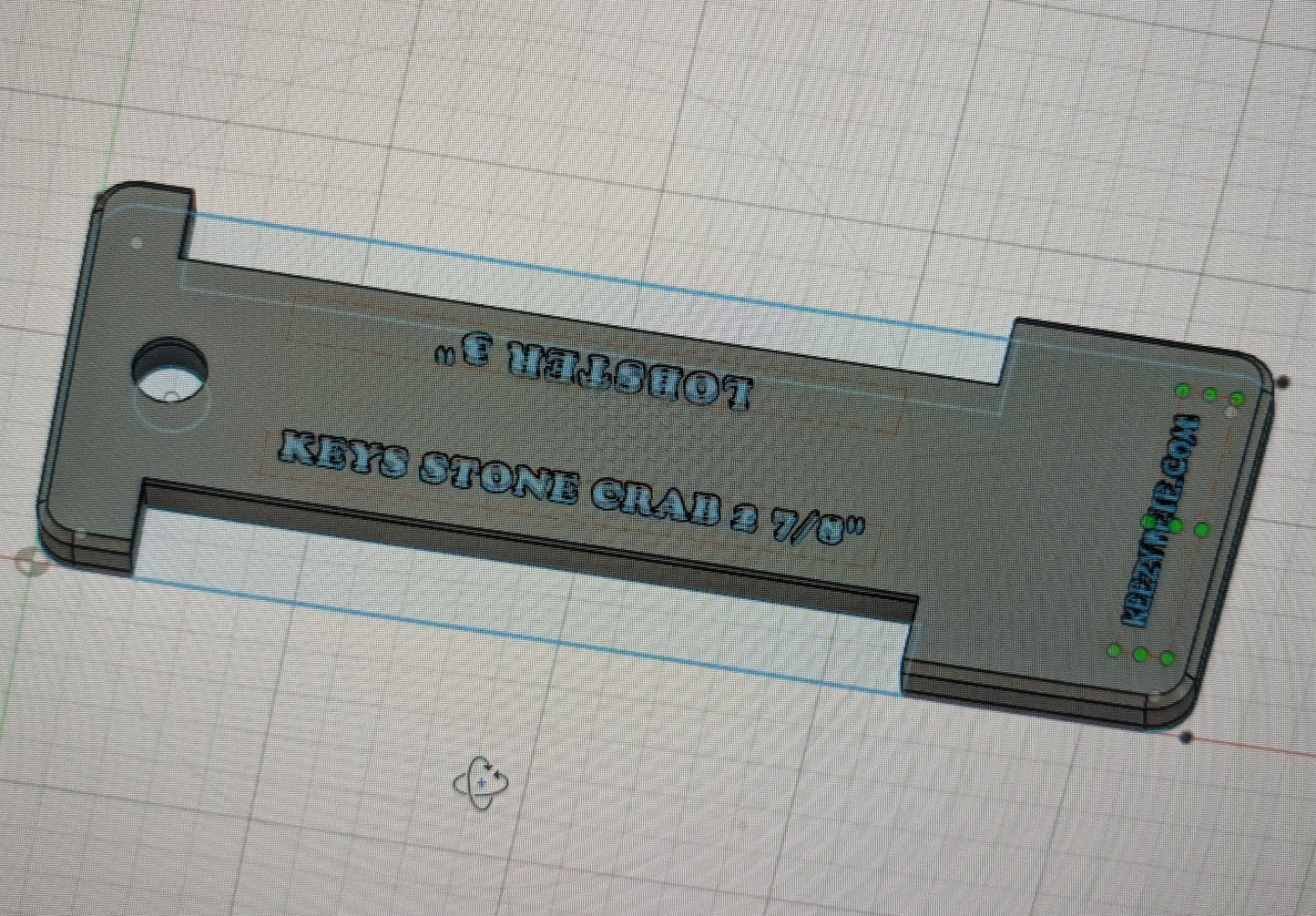Click the dark sketch point near the top-right corner
Screen dimensions: 1316x916
point(1283,382)
